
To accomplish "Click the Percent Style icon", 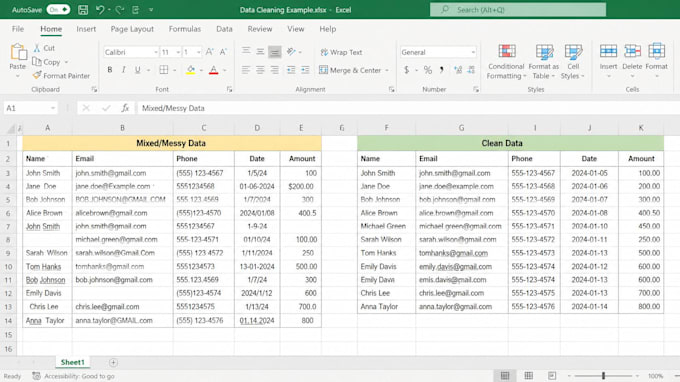I will pyautogui.click(x=428, y=70).
